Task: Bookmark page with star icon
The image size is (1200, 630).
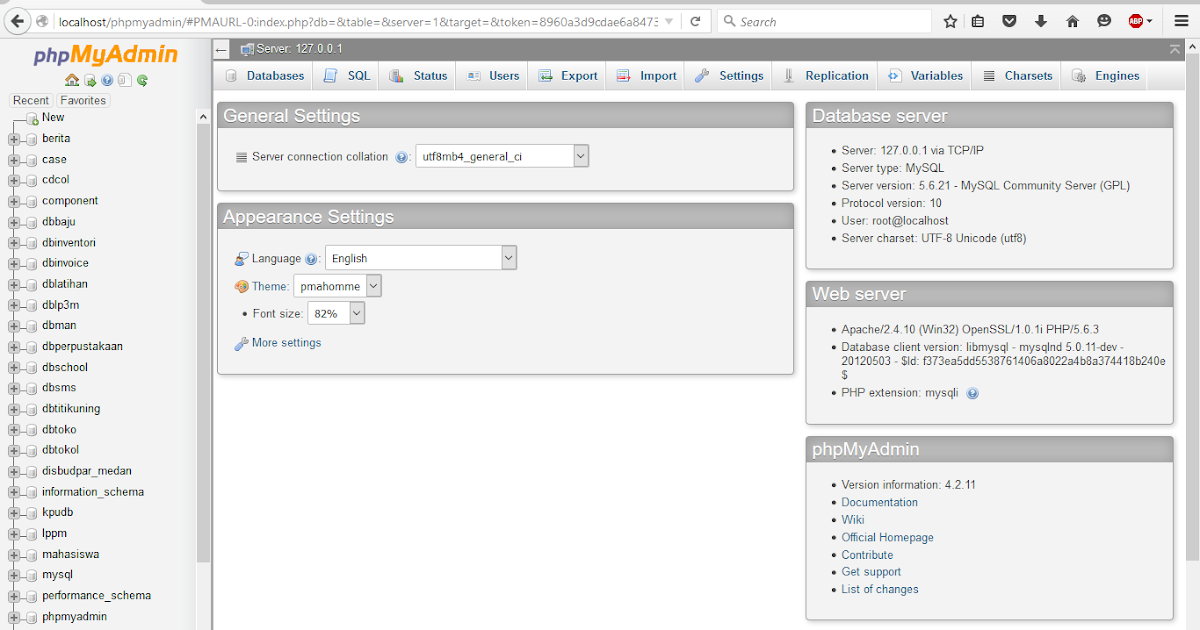Action: click(950, 21)
